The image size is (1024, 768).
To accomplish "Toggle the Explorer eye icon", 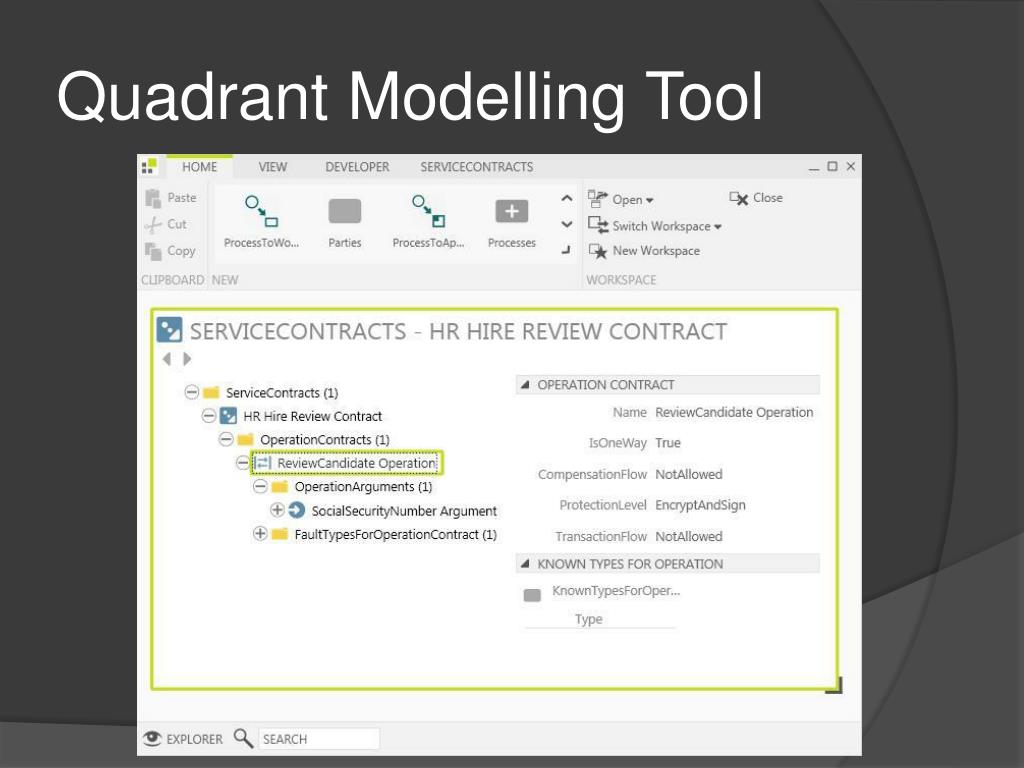I will tap(152, 739).
